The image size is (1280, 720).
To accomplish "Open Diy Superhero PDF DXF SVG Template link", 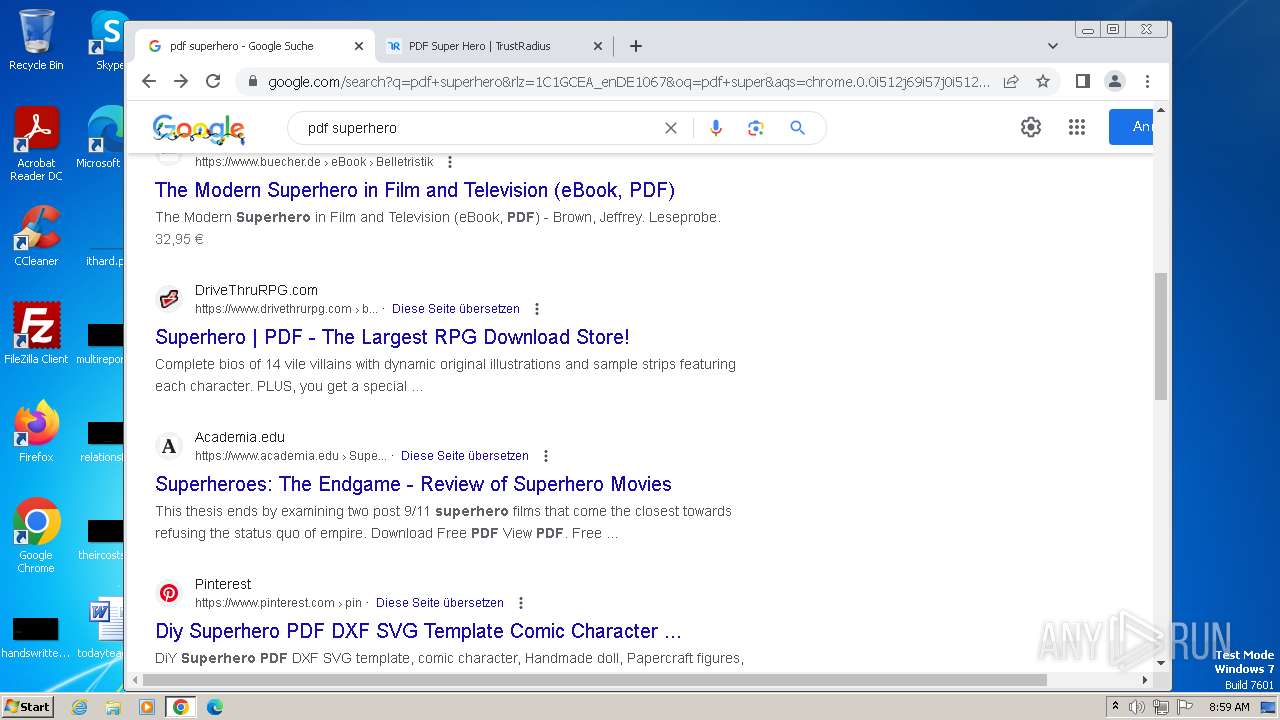I will click(418, 631).
